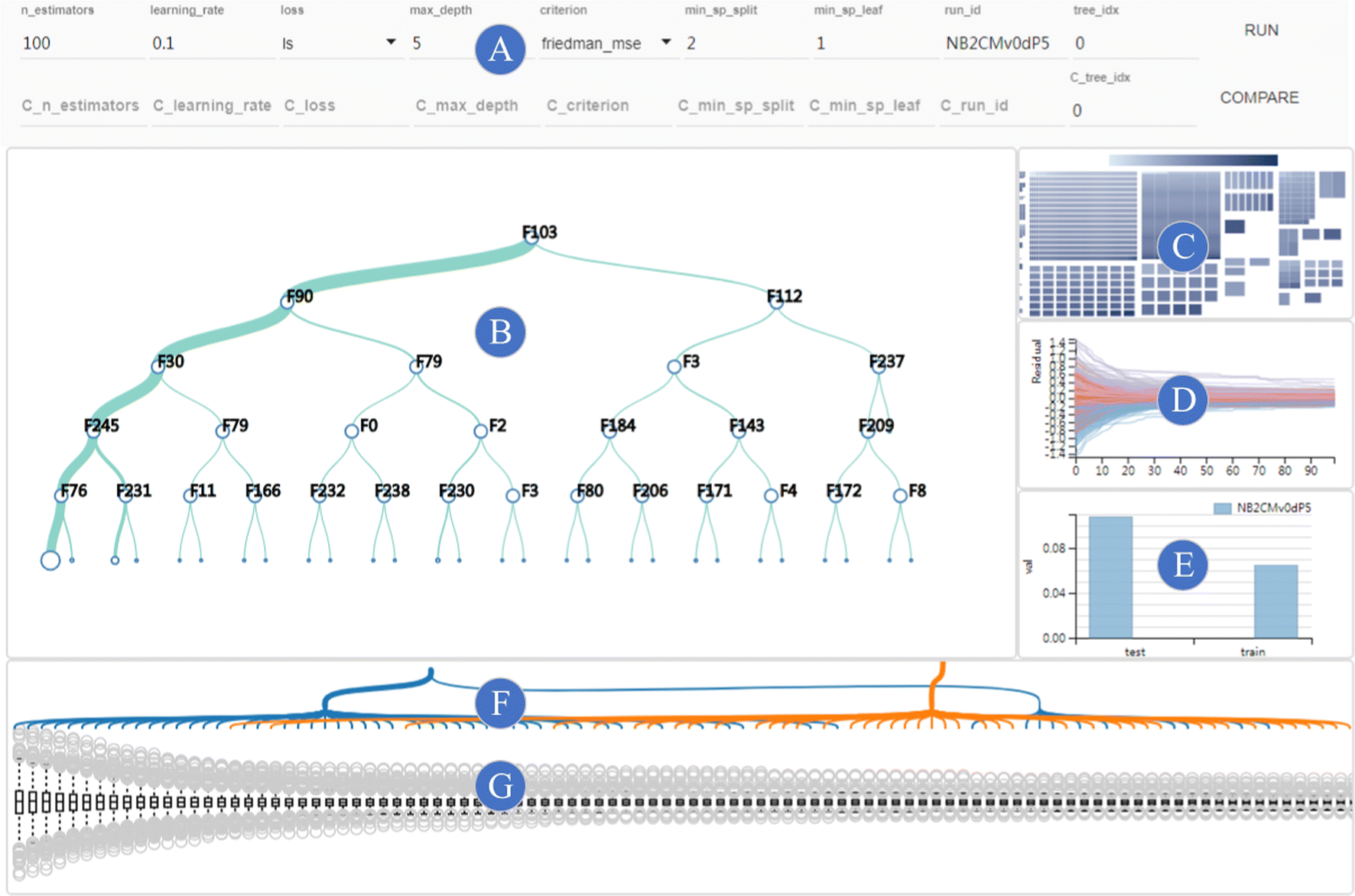Click tree node F112
Viewport: 1355px width, 896px height.
[775, 302]
